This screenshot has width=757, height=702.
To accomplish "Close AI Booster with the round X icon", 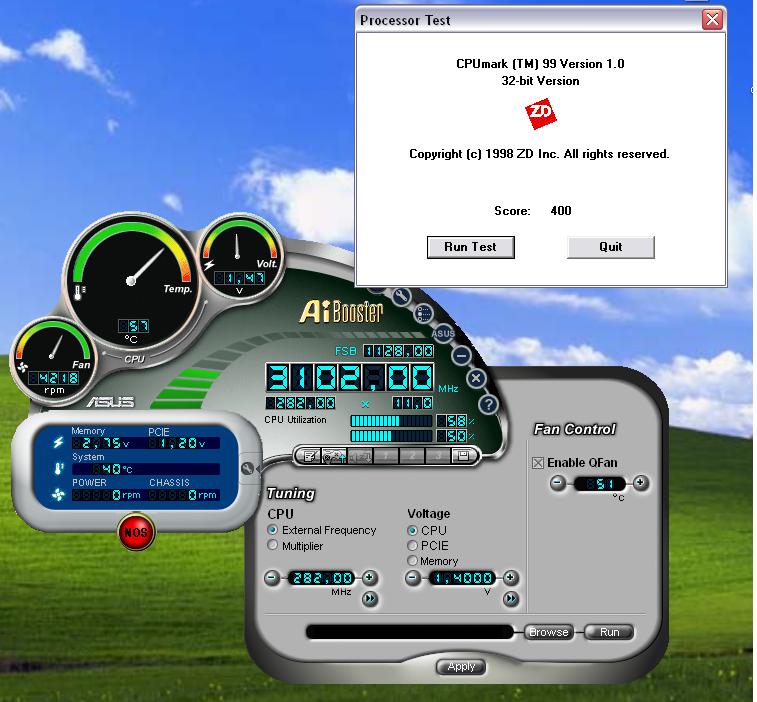I will (476, 378).
